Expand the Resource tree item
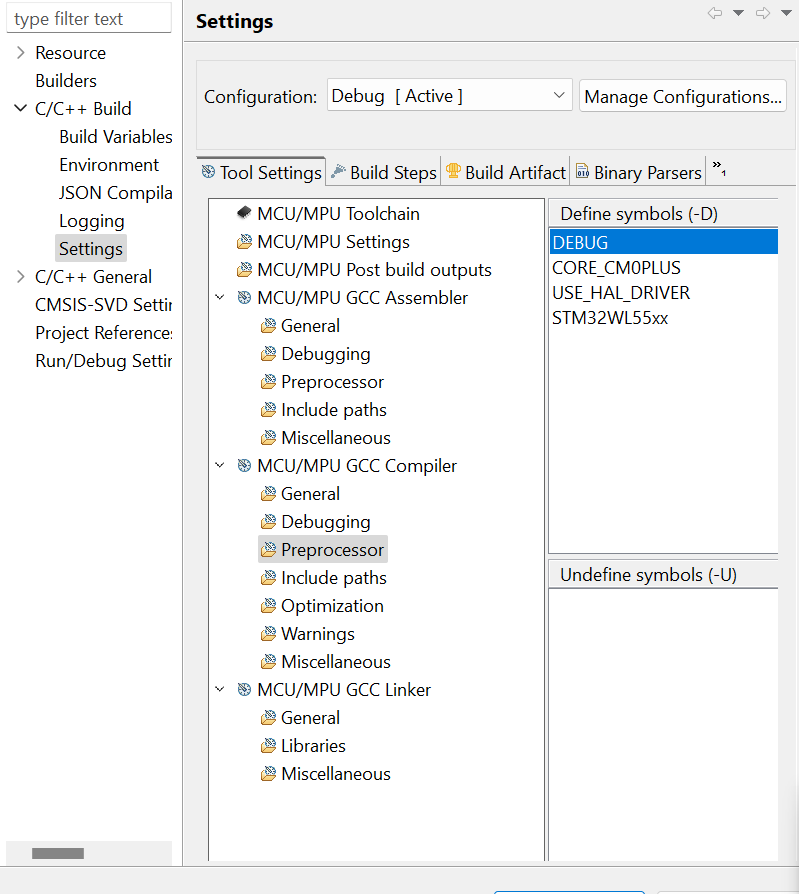 pyautogui.click(x=20, y=53)
